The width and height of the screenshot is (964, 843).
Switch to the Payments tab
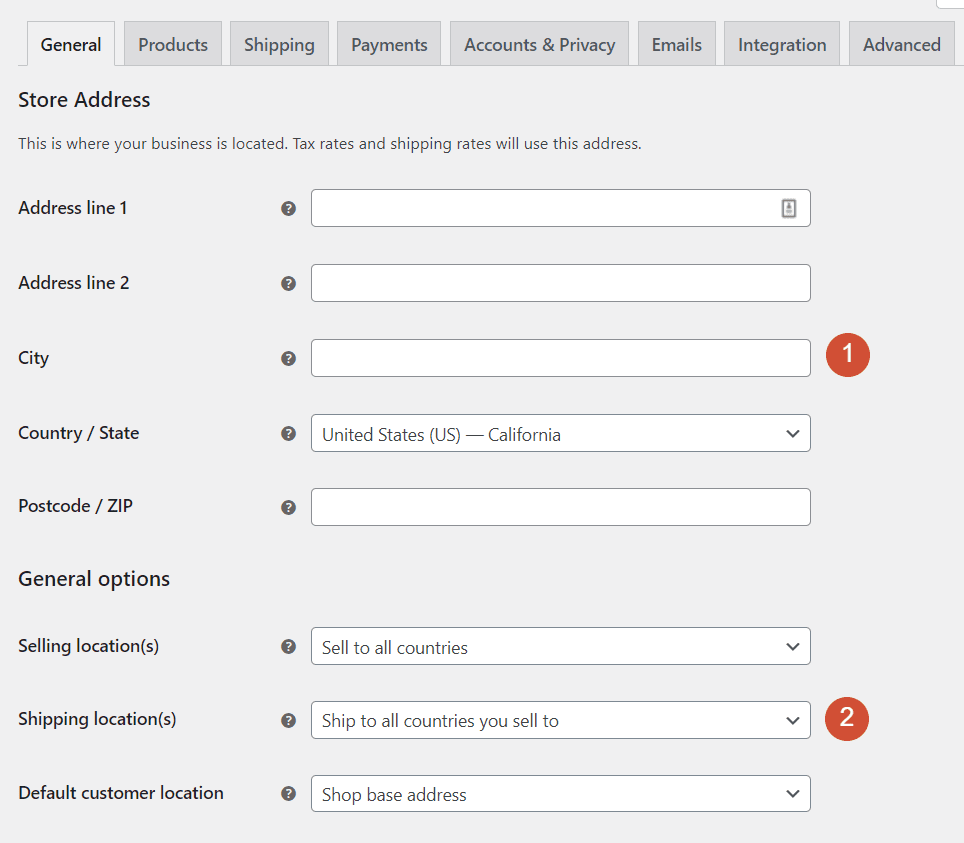[x=388, y=44]
